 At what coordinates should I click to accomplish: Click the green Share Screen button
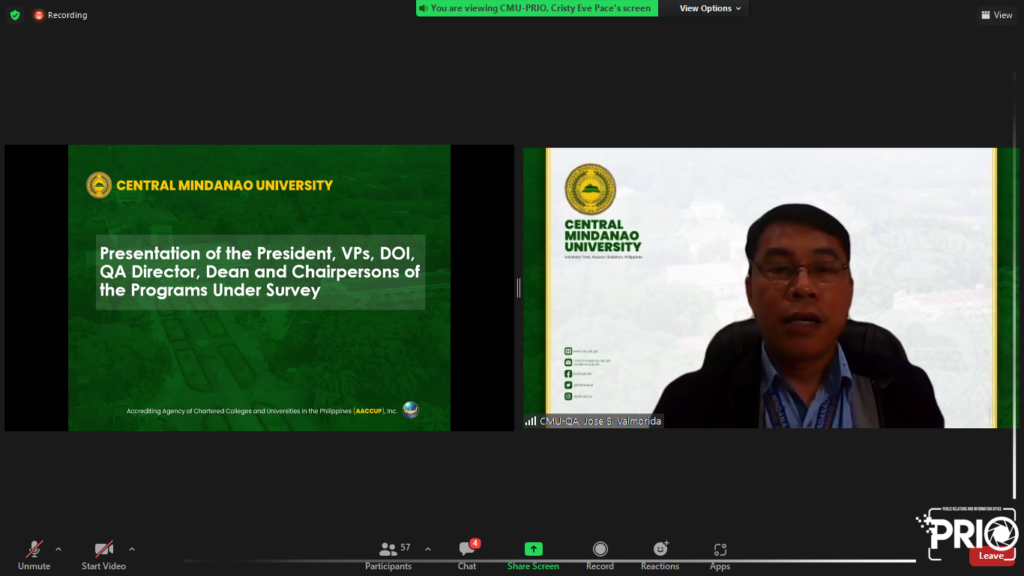click(x=533, y=556)
